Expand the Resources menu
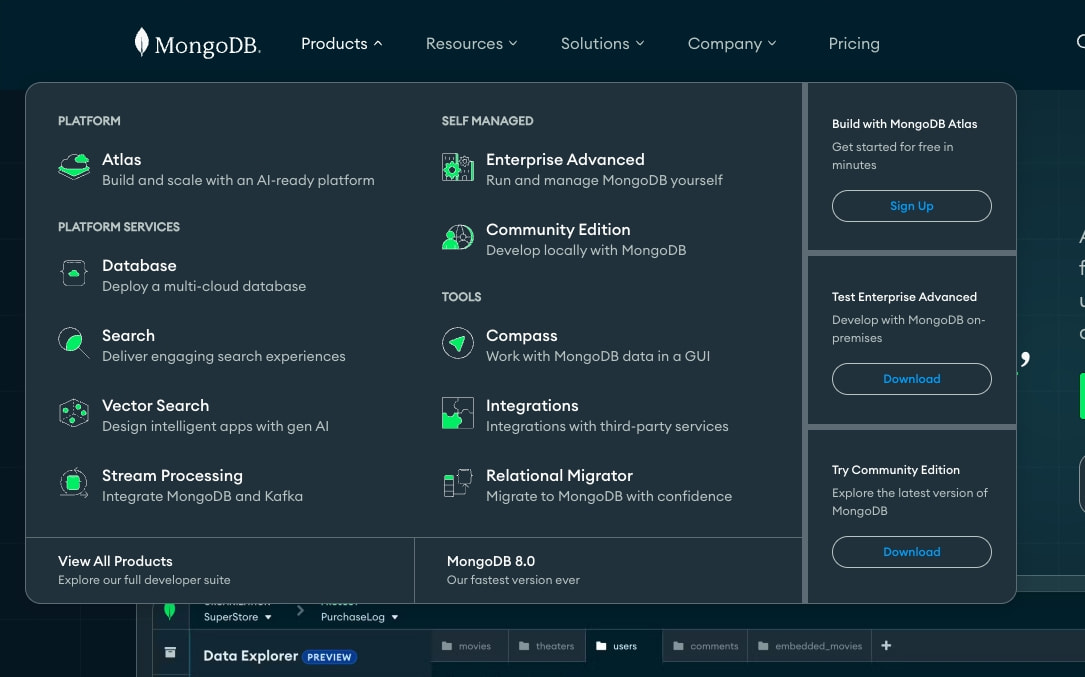Viewport: 1085px width, 677px height. click(x=472, y=44)
